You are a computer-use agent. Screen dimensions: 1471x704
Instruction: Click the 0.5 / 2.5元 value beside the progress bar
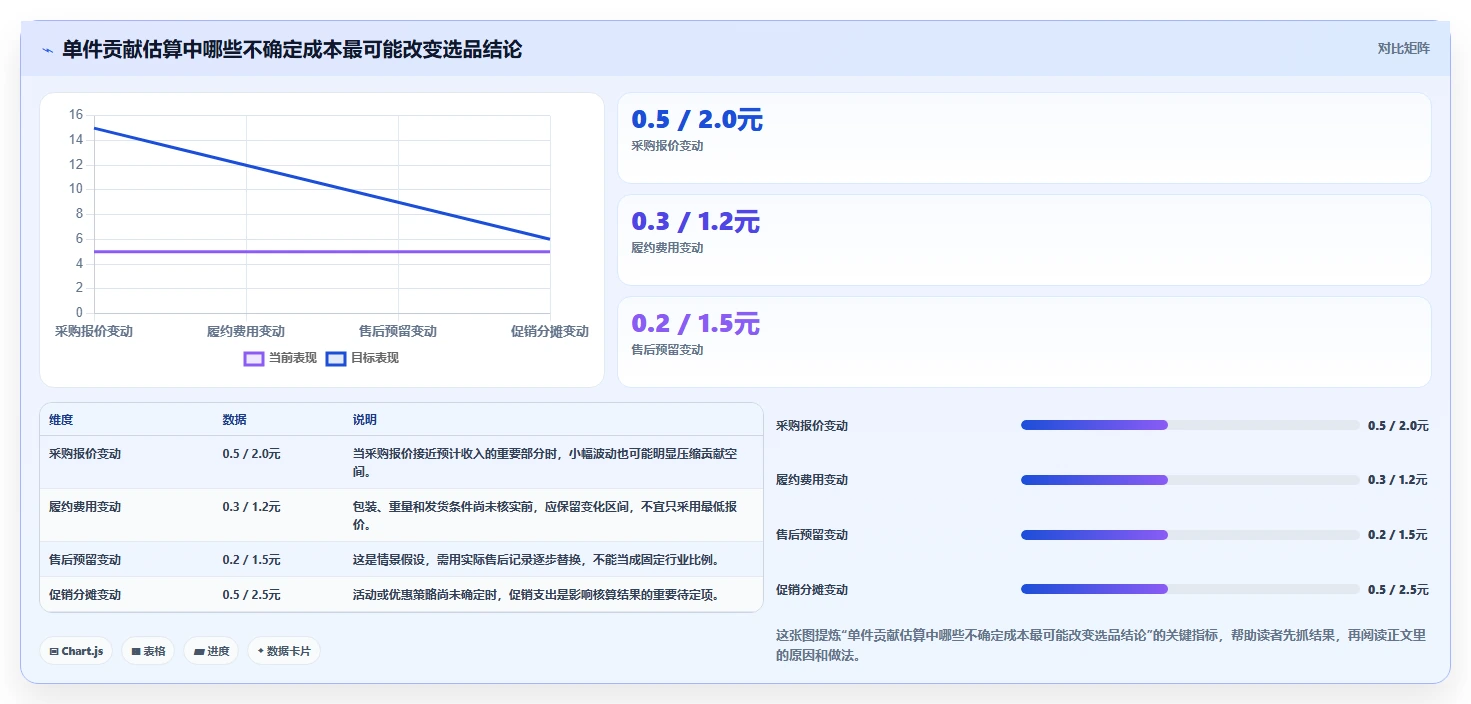point(1398,589)
